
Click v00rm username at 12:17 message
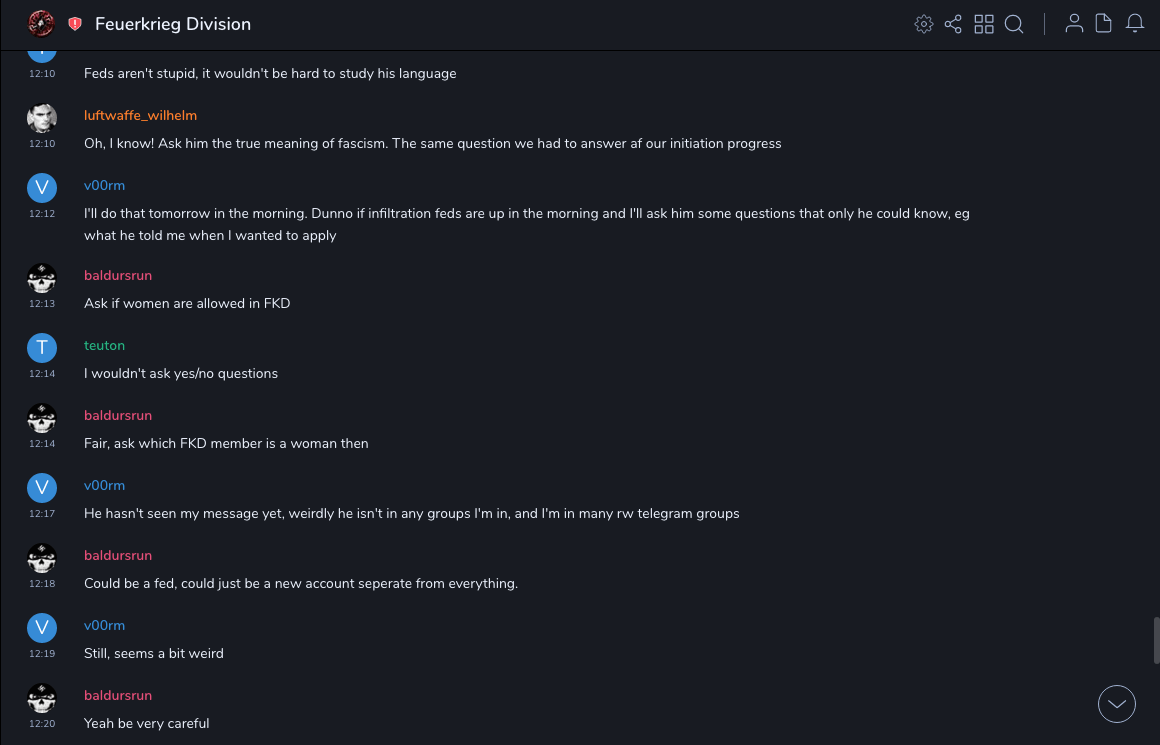pos(104,486)
